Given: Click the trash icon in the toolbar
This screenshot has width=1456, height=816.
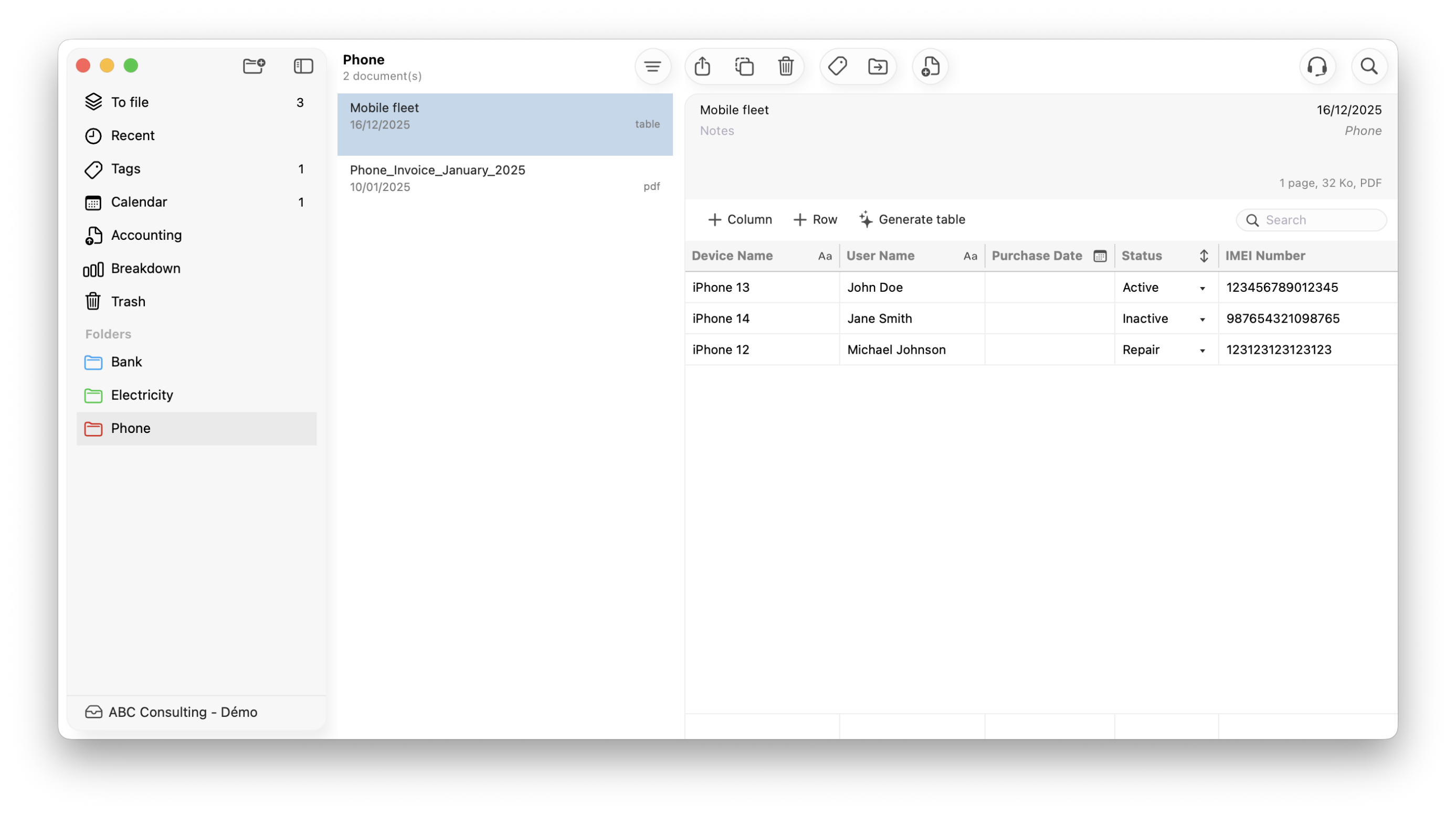Looking at the screenshot, I should coord(786,67).
